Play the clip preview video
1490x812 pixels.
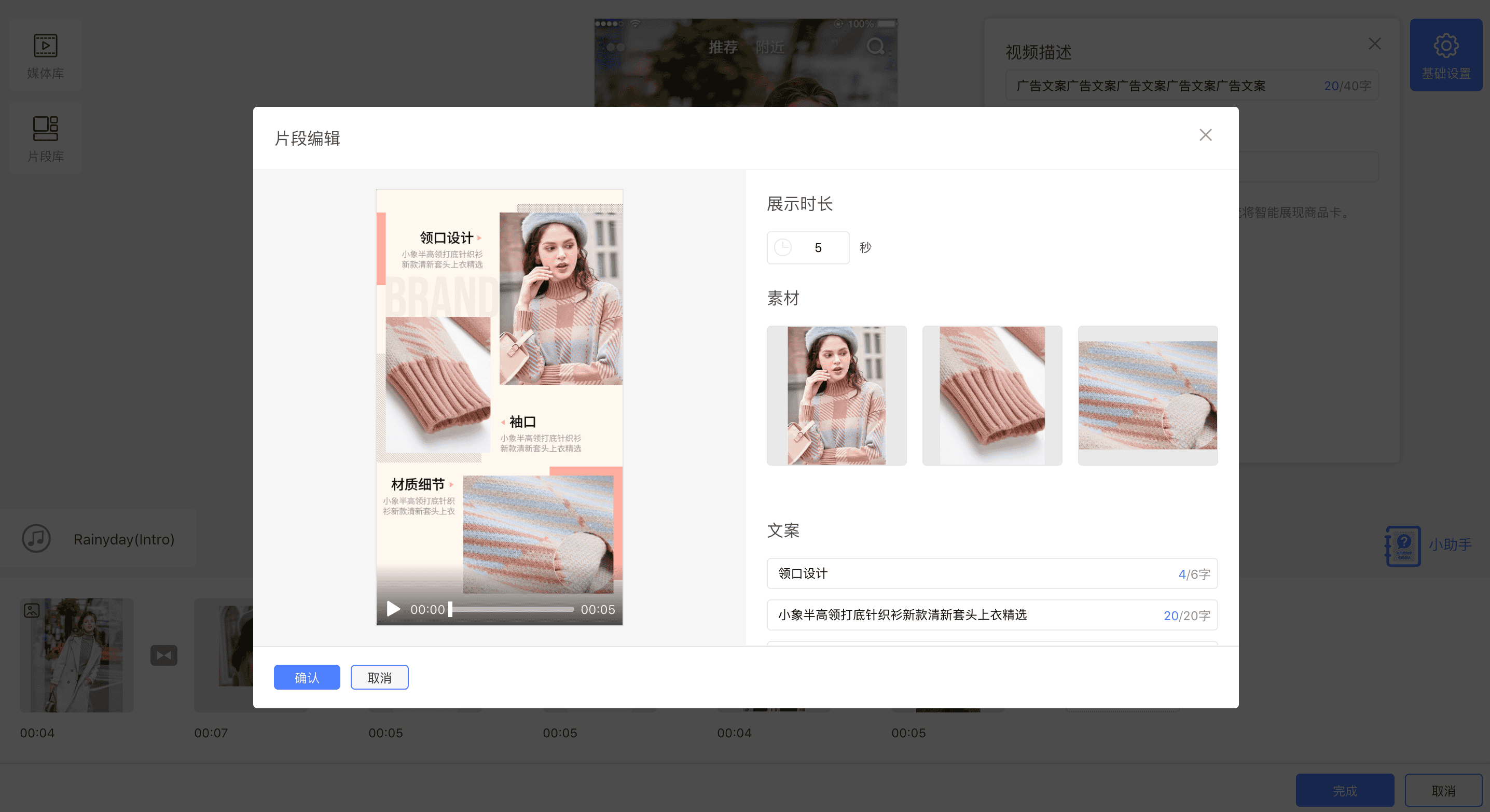pyautogui.click(x=393, y=609)
